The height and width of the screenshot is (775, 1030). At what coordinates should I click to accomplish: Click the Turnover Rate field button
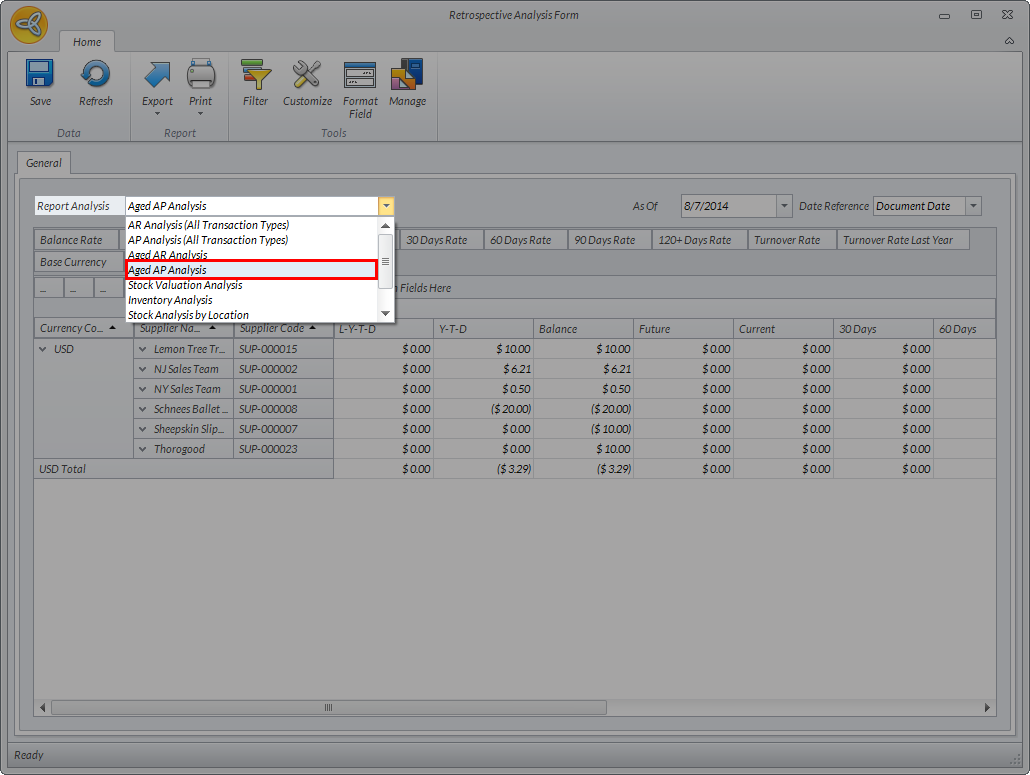click(x=787, y=240)
